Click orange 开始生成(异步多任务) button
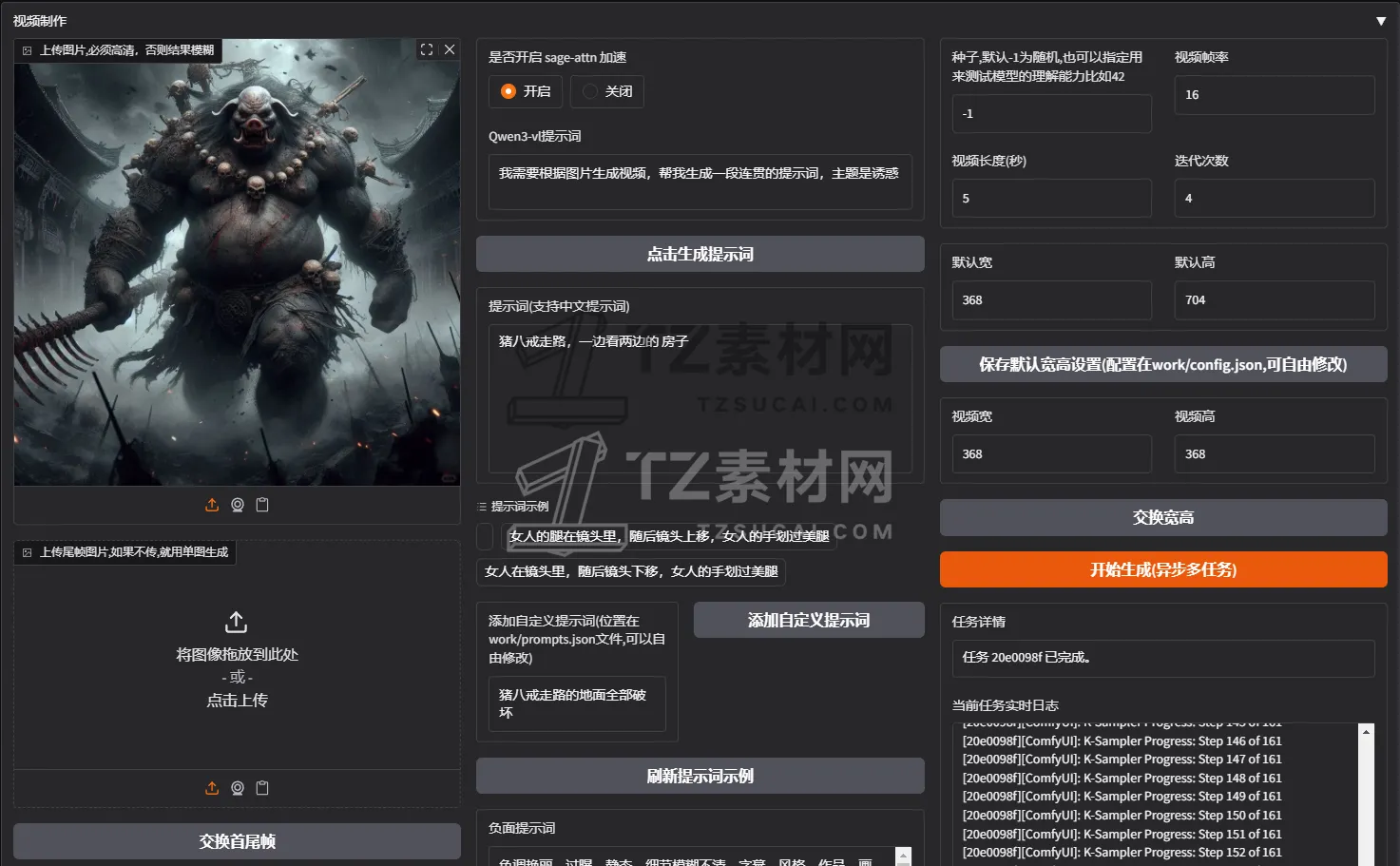 (x=1163, y=569)
